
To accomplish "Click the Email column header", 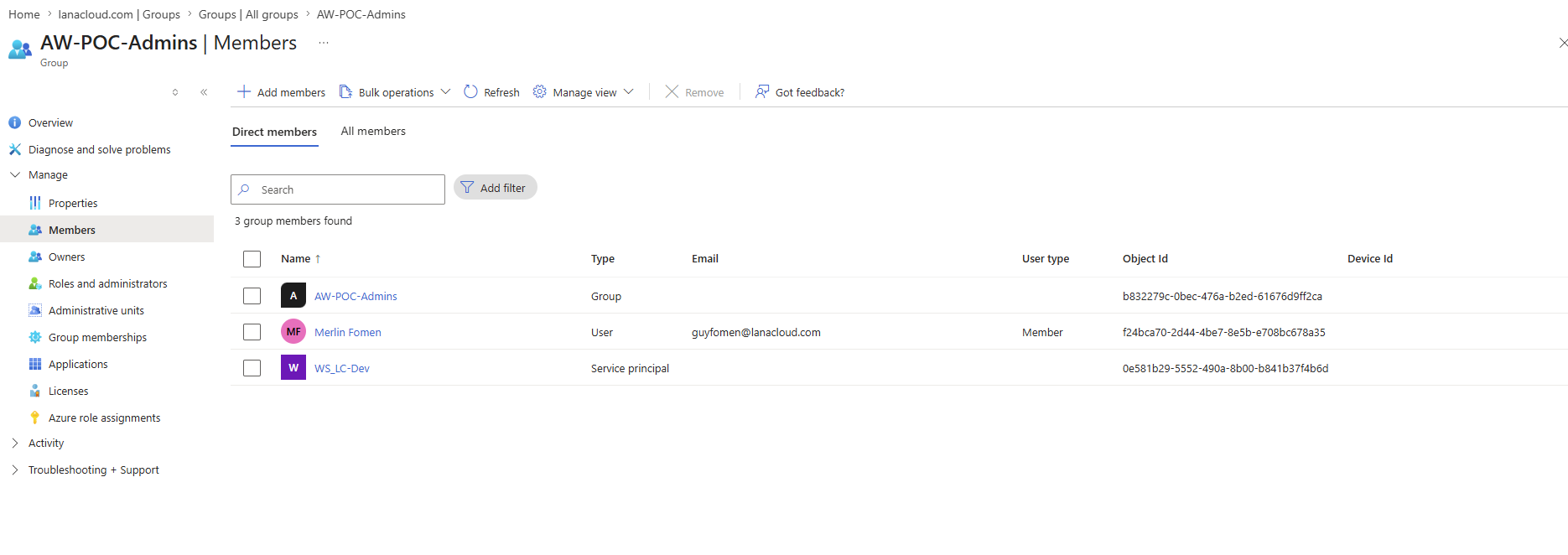I will pyautogui.click(x=705, y=259).
